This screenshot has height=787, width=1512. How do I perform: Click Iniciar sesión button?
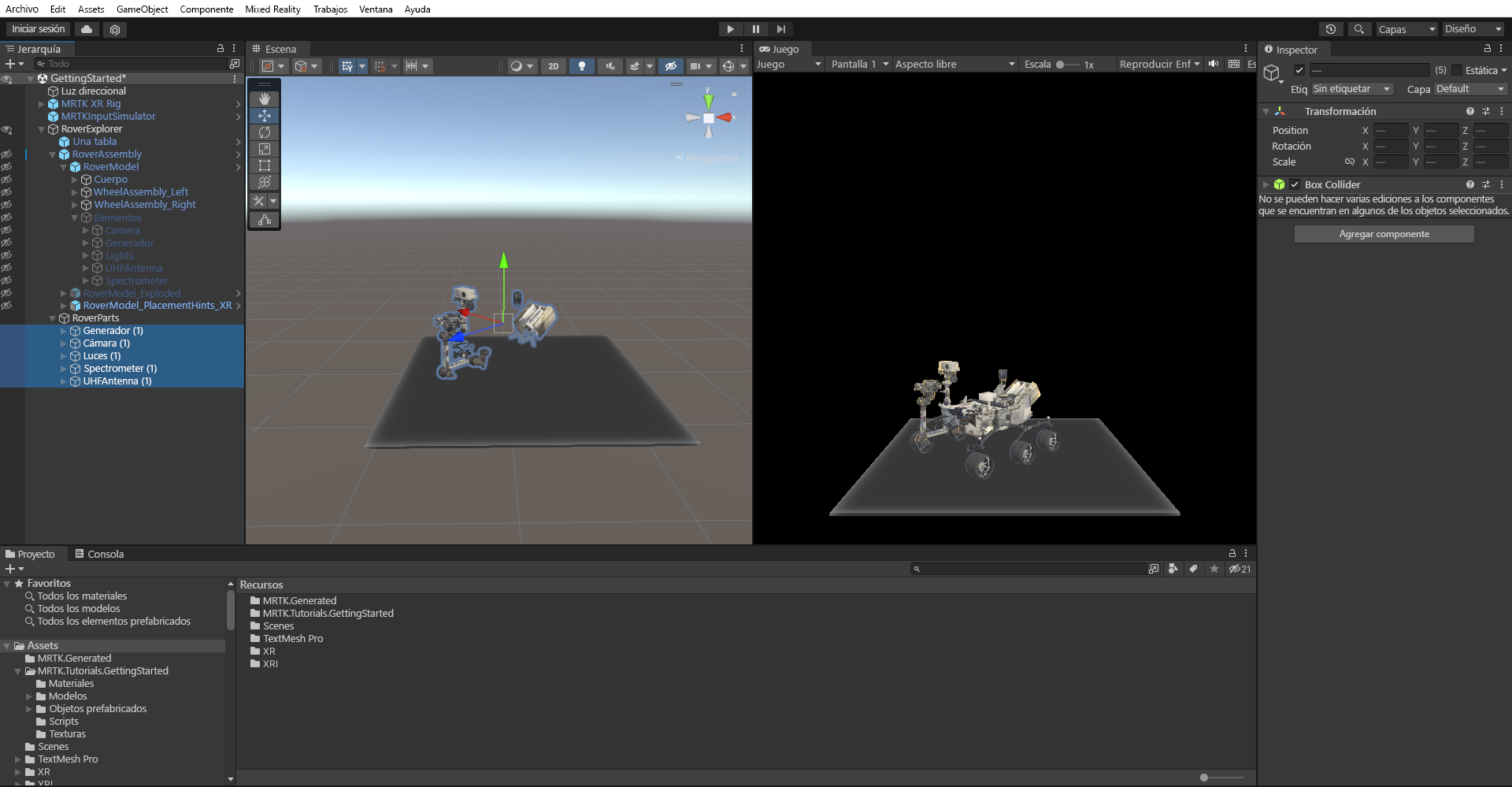[x=39, y=29]
